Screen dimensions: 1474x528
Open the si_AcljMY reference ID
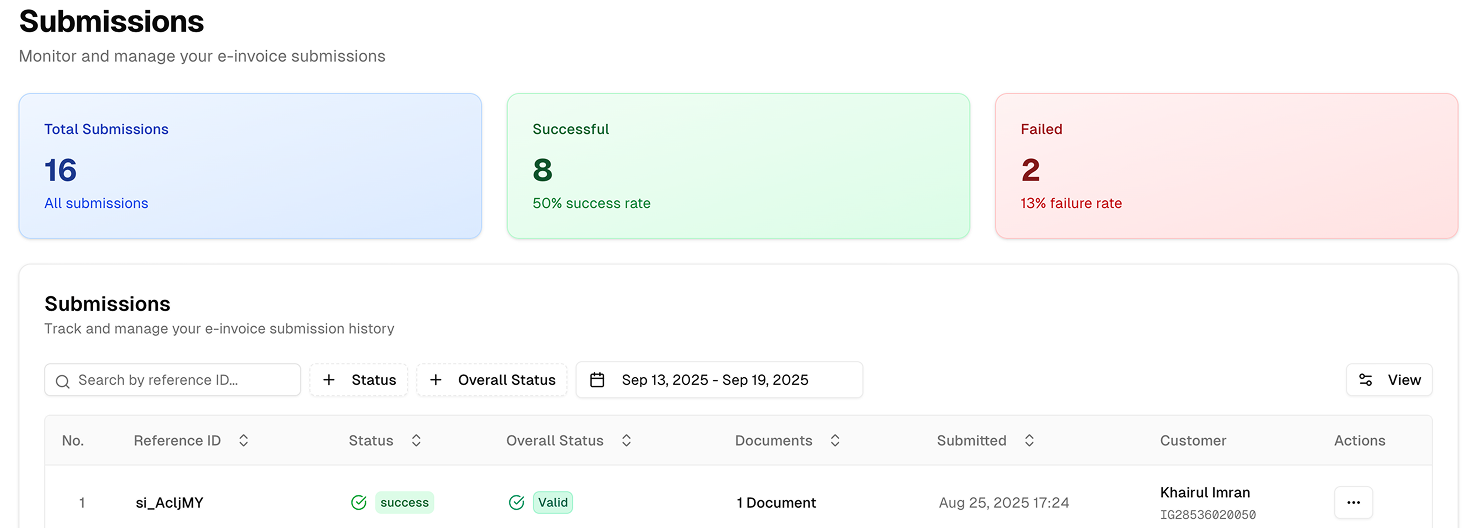click(x=169, y=503)
